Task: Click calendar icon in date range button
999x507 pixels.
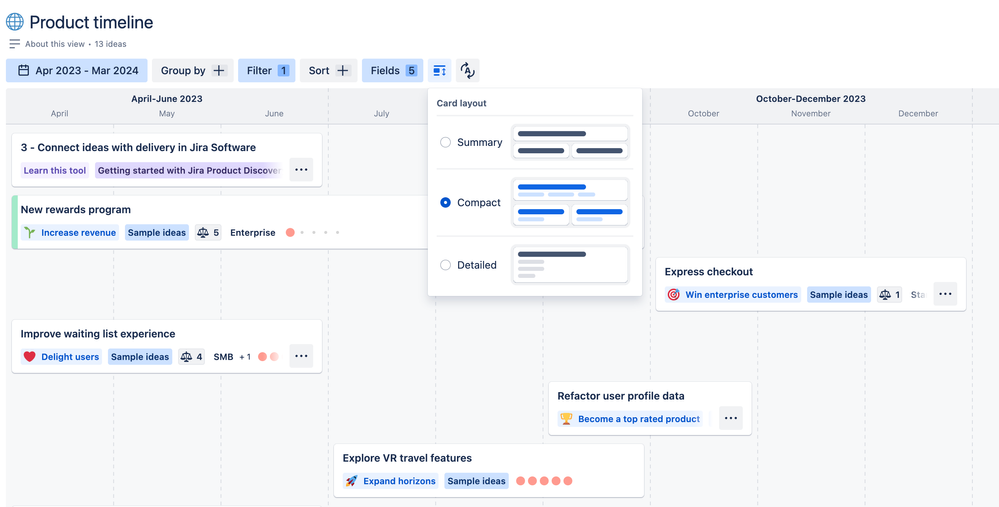Action: point(24,71)
